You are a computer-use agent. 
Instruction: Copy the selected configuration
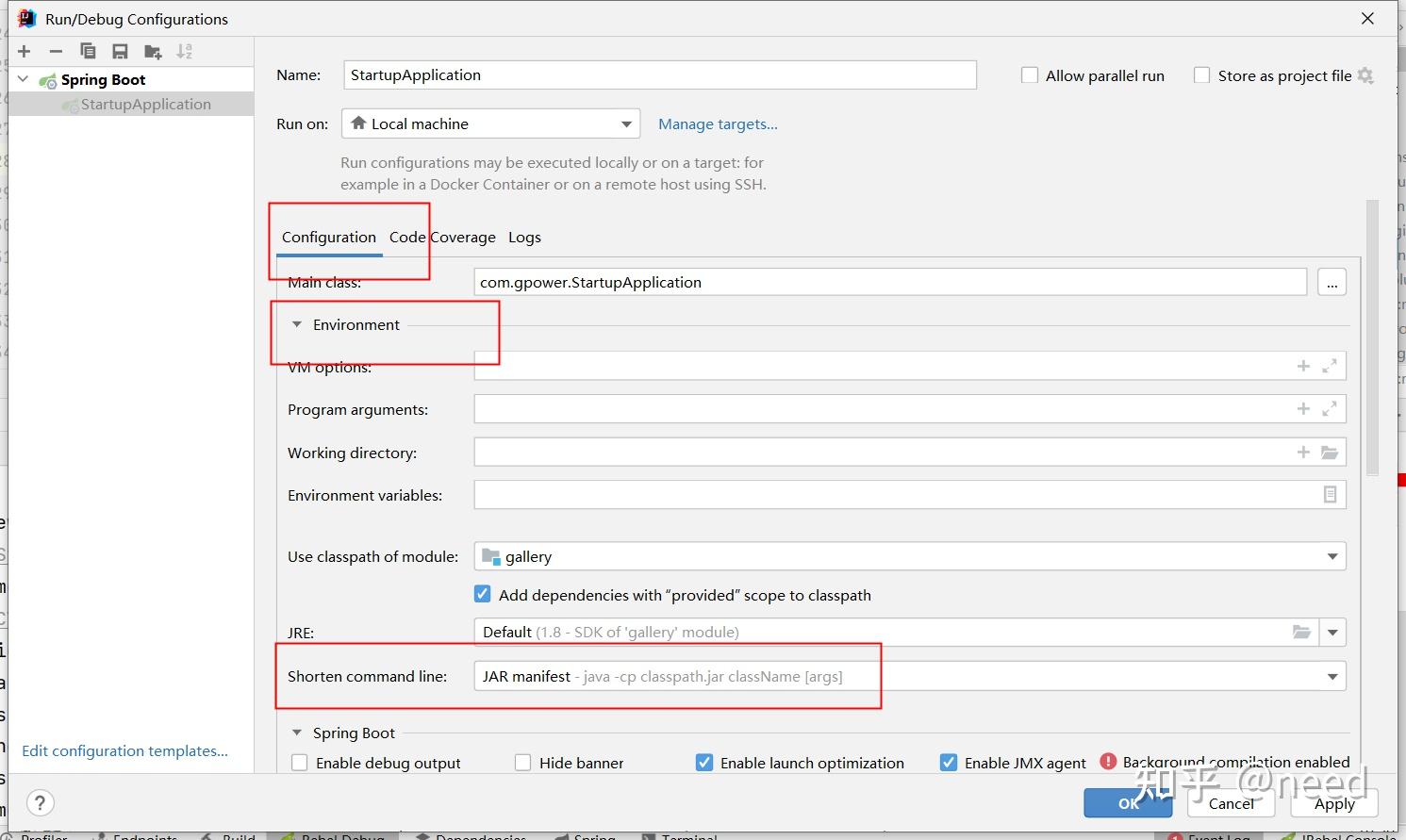pos(88,51)
